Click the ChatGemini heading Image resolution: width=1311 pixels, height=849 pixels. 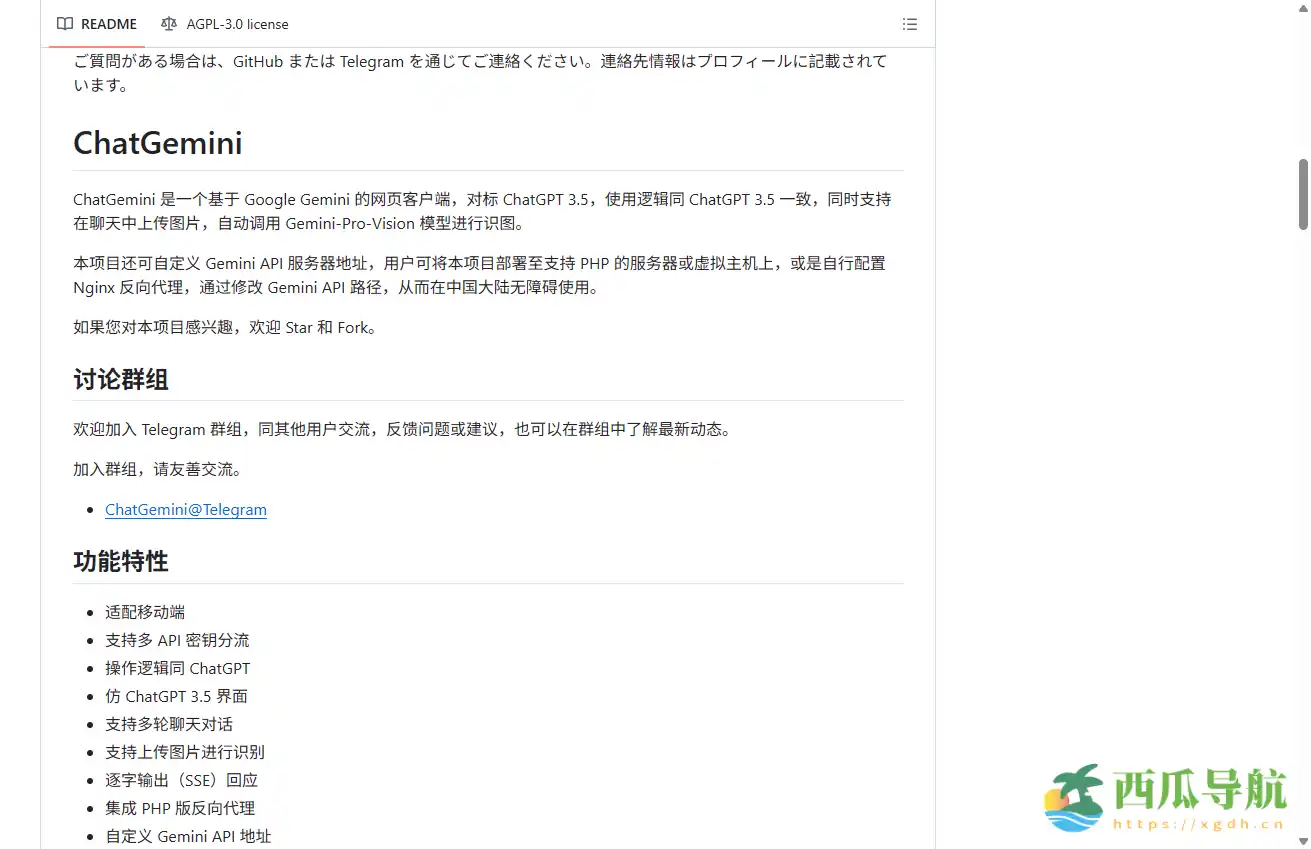click(157, 143)
